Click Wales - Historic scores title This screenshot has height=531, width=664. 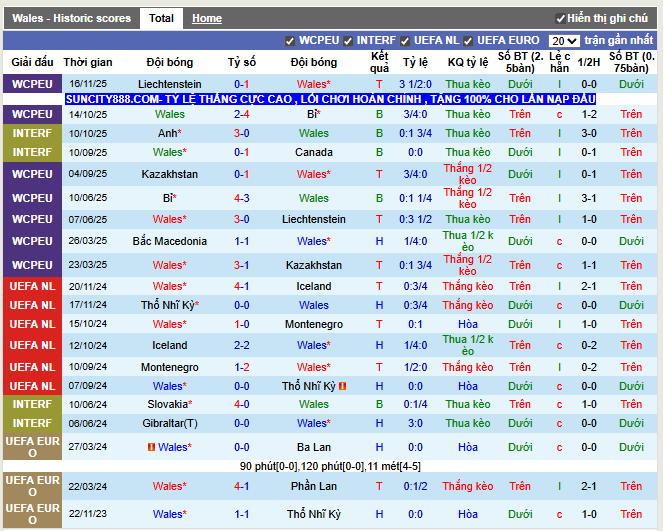pyautogui.click(x=72, y=18)
